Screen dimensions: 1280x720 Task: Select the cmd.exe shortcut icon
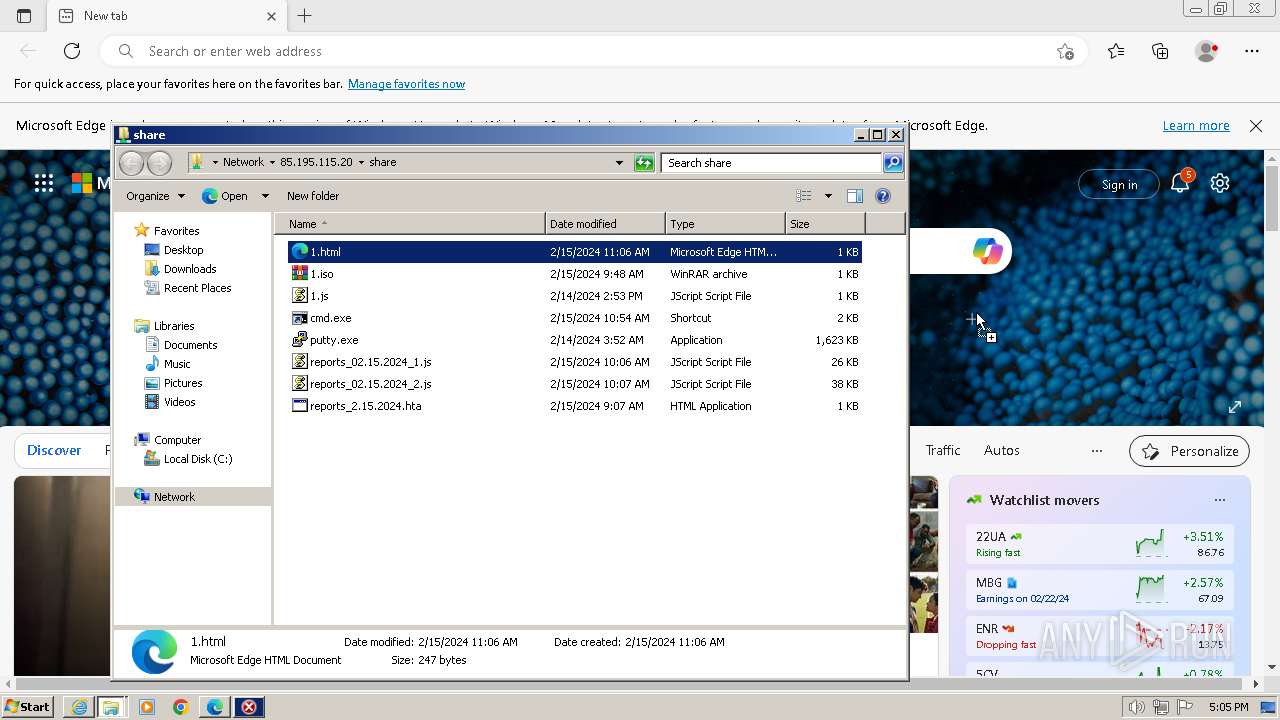(299, 318)
